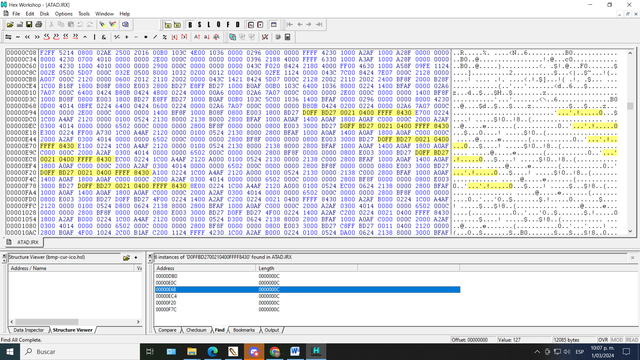Click the OR (|) operation icon
This screenshot has height=360, width=640.
click(x=94, y=37)
